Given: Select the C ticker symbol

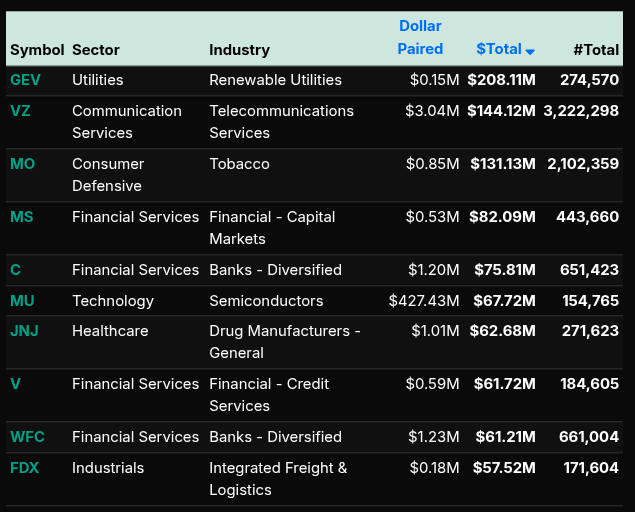Looking at the screenshot, I should point(15,270).
